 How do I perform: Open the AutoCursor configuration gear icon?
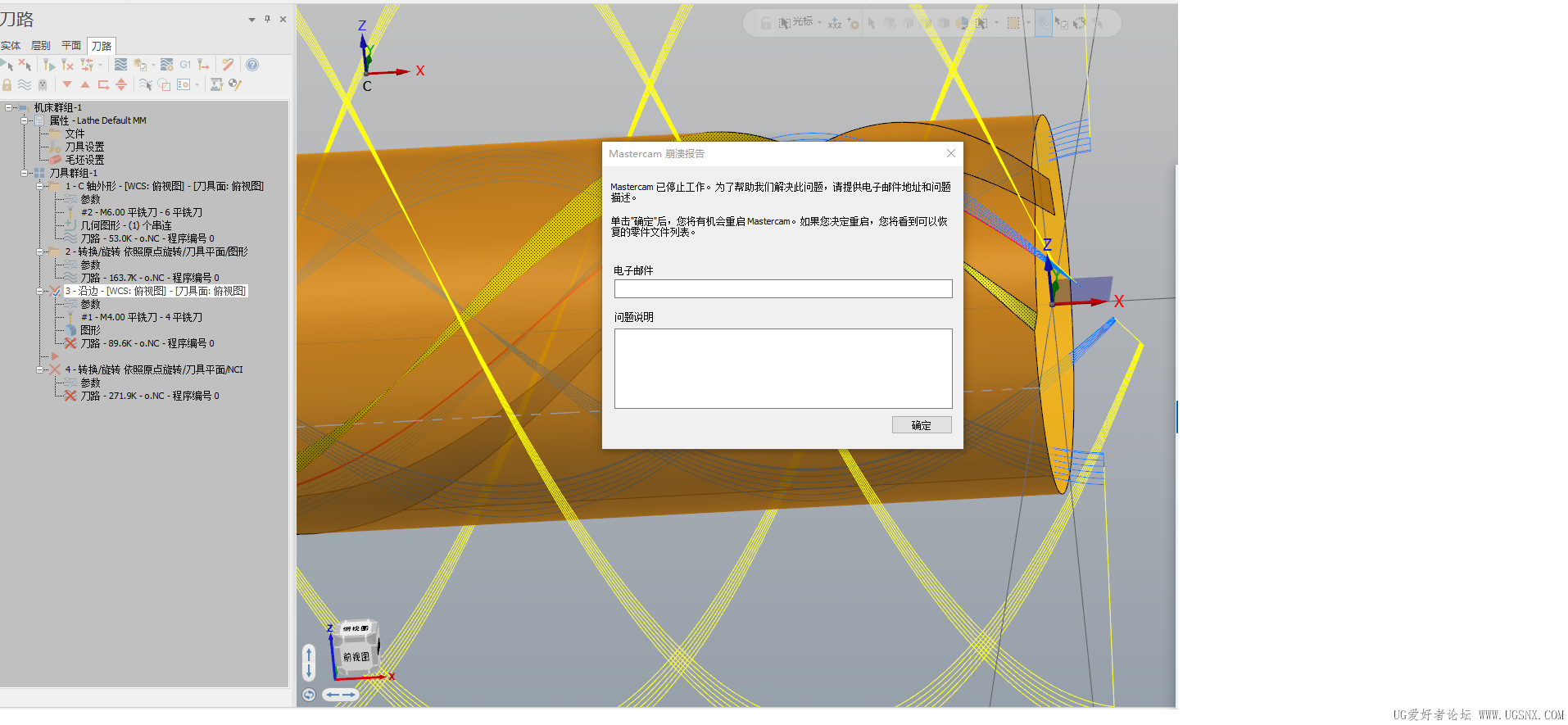[x=853, y=23]
